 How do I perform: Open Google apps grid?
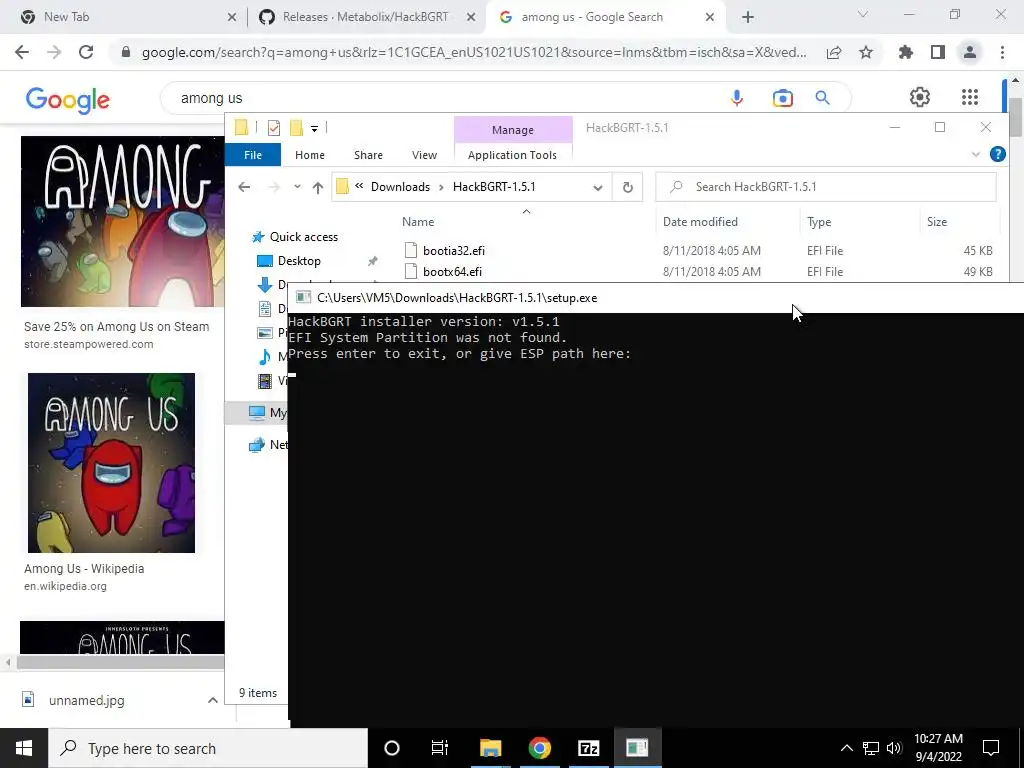pos(970,97)
